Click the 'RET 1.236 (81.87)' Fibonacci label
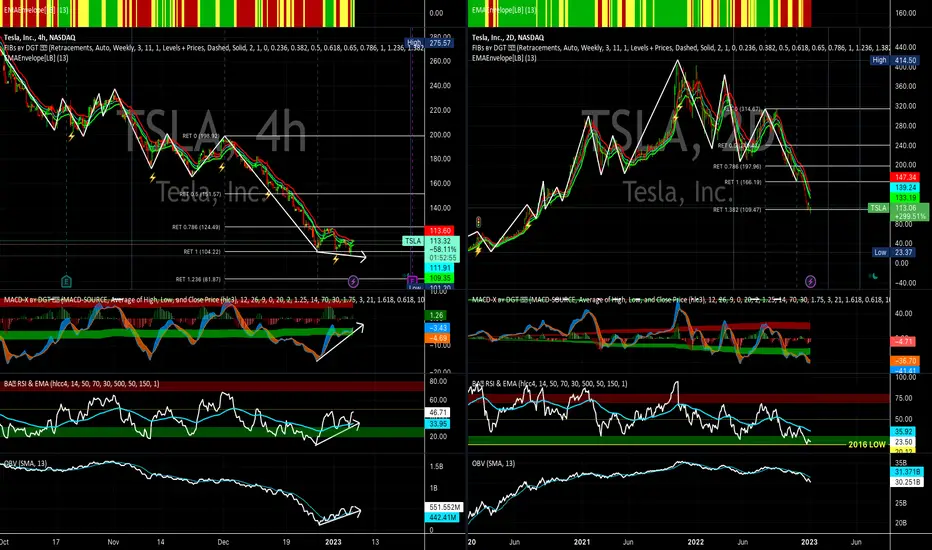This screenshot has width=932, height=550. [x=198, y=279]
